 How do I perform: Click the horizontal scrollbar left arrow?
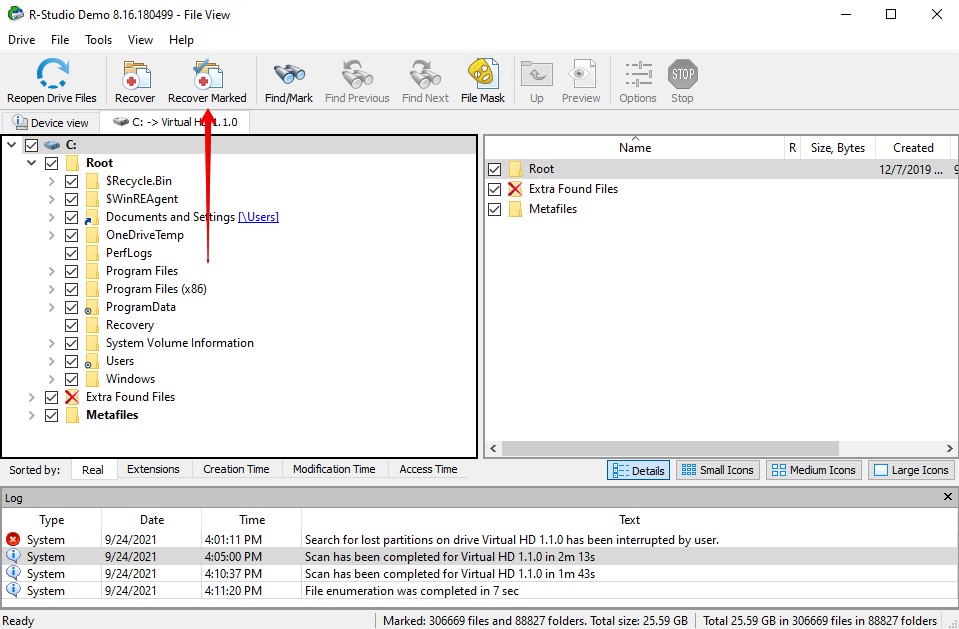point(494,448)
